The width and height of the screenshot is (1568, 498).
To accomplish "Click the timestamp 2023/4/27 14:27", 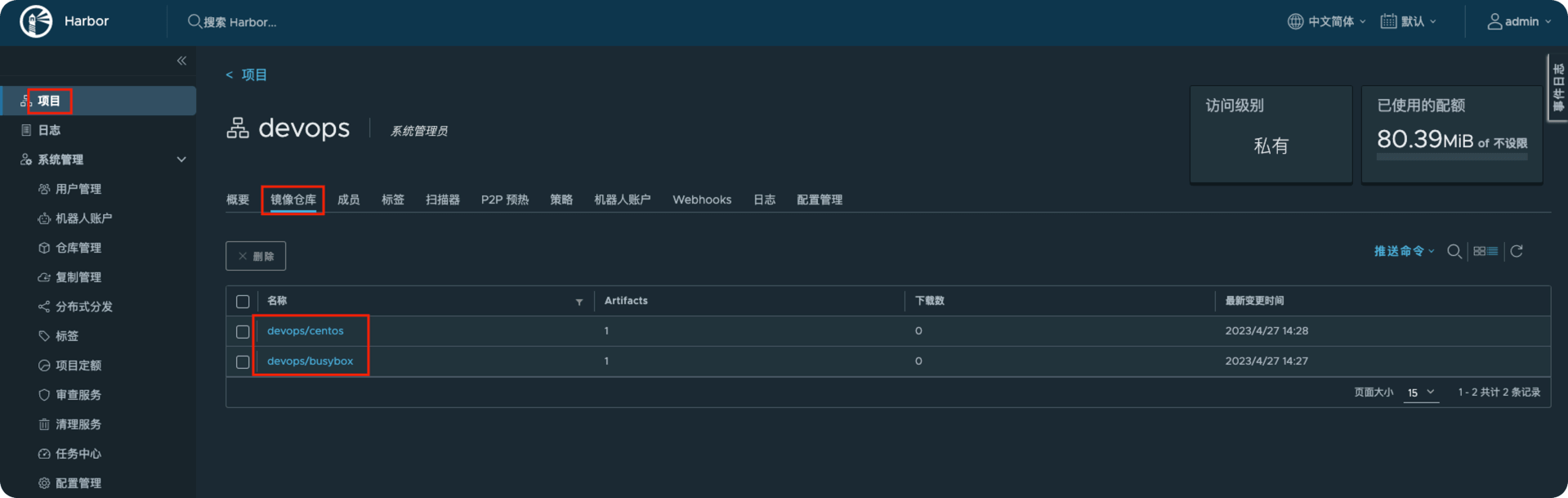I will pos(1266,361).
